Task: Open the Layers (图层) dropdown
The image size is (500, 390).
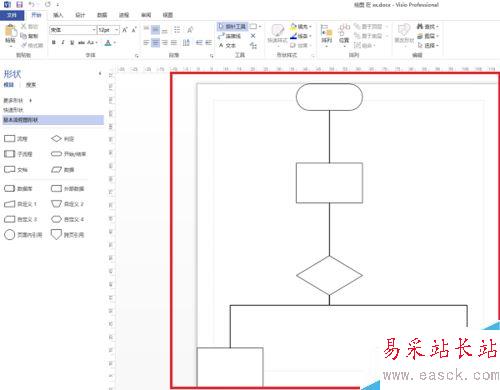Action: [428, 36]
